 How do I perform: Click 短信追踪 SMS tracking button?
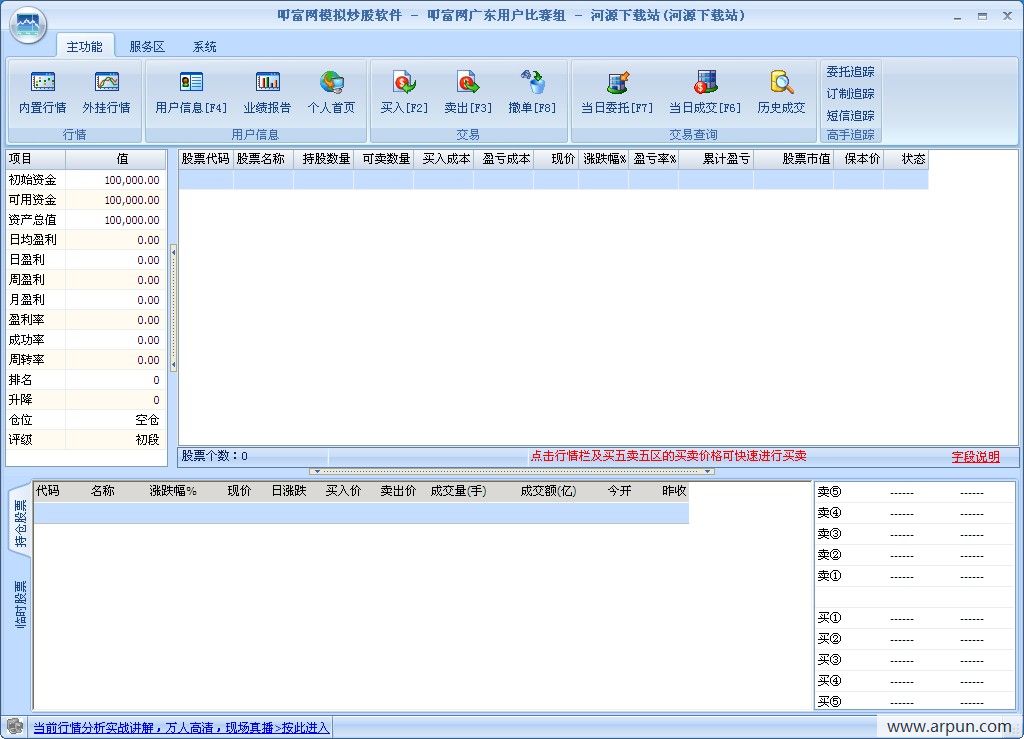tap(850, 115)
